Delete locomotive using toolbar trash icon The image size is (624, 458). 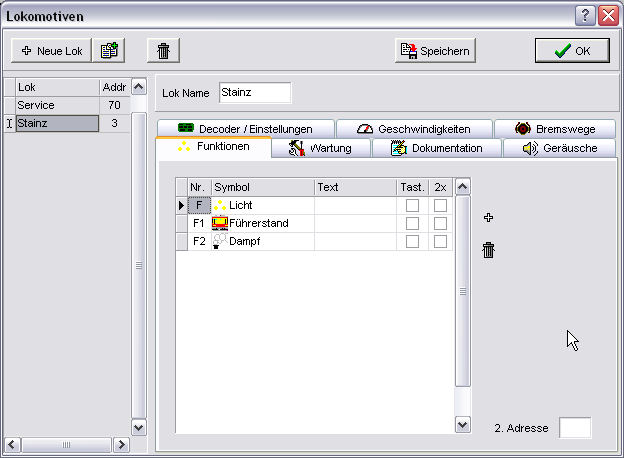tap(163, 51)
